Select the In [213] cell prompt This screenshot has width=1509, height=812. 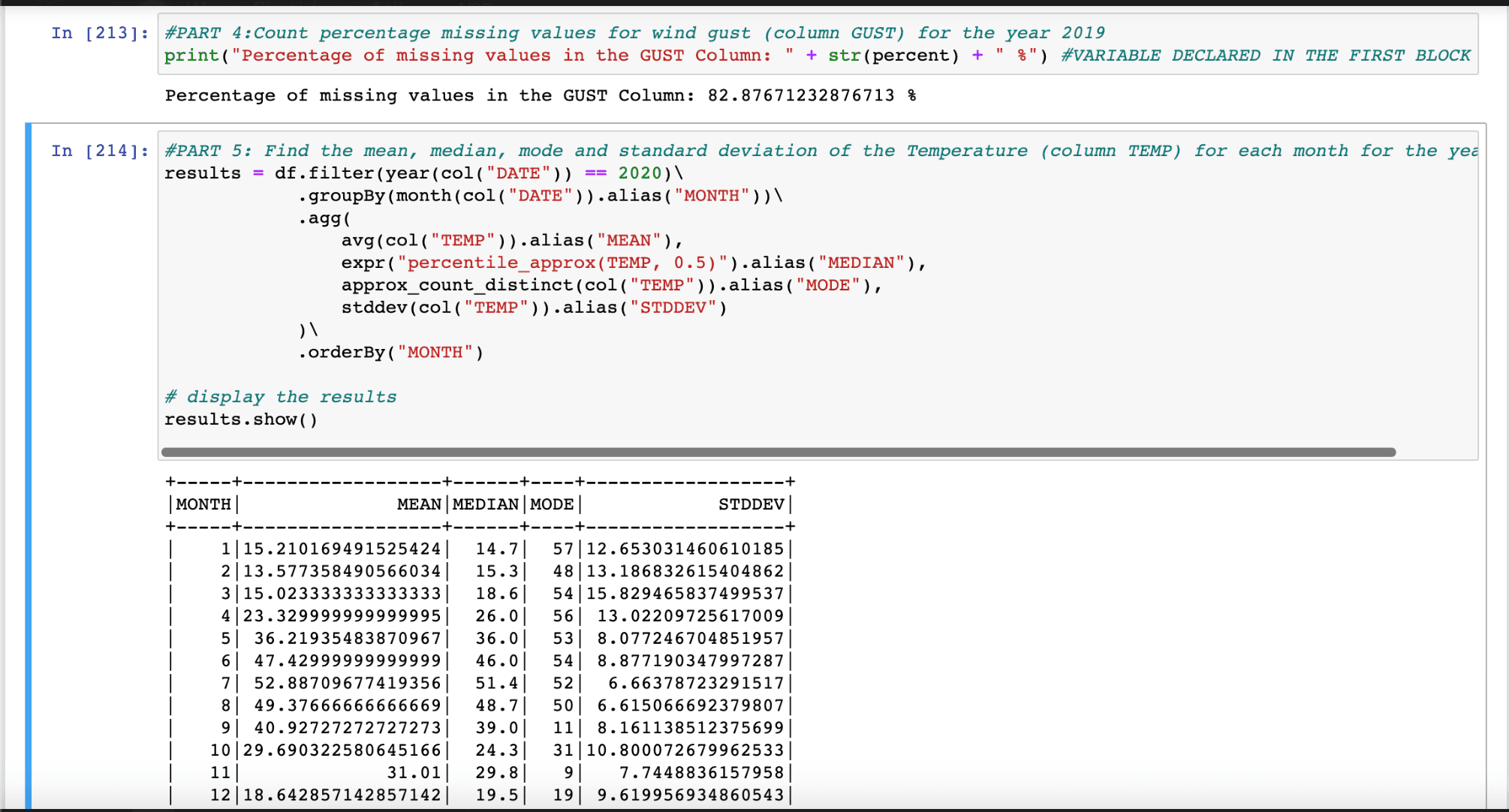point(100,33)
